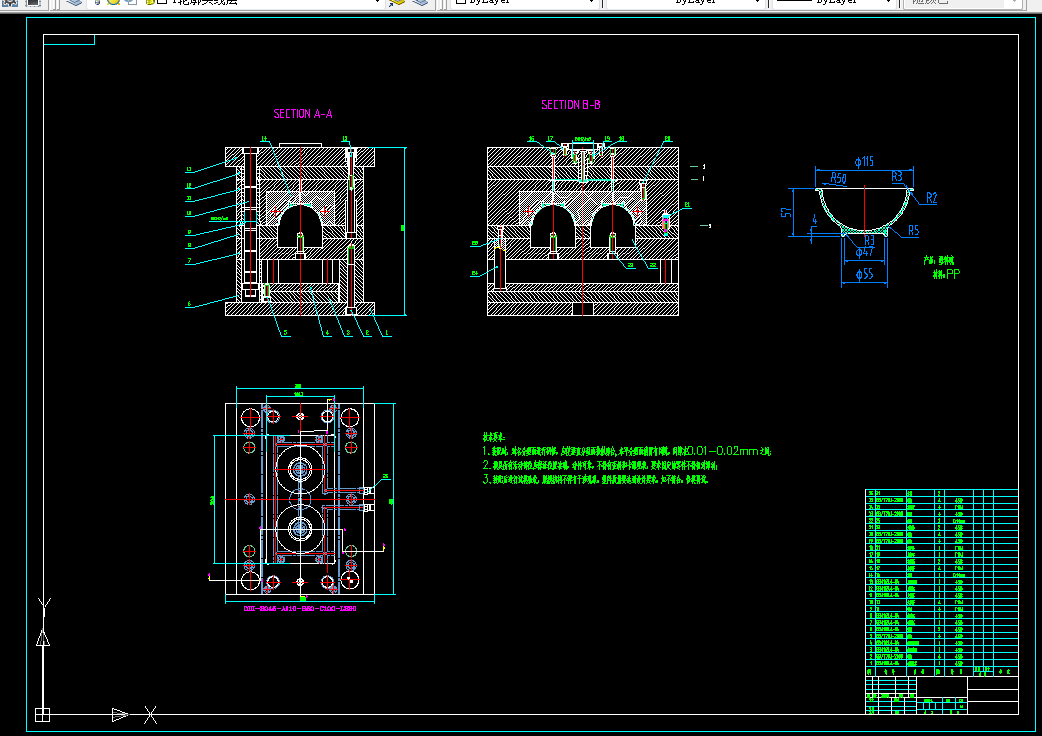Click balloon number 6 left of Section A-A

click(189, 304)
